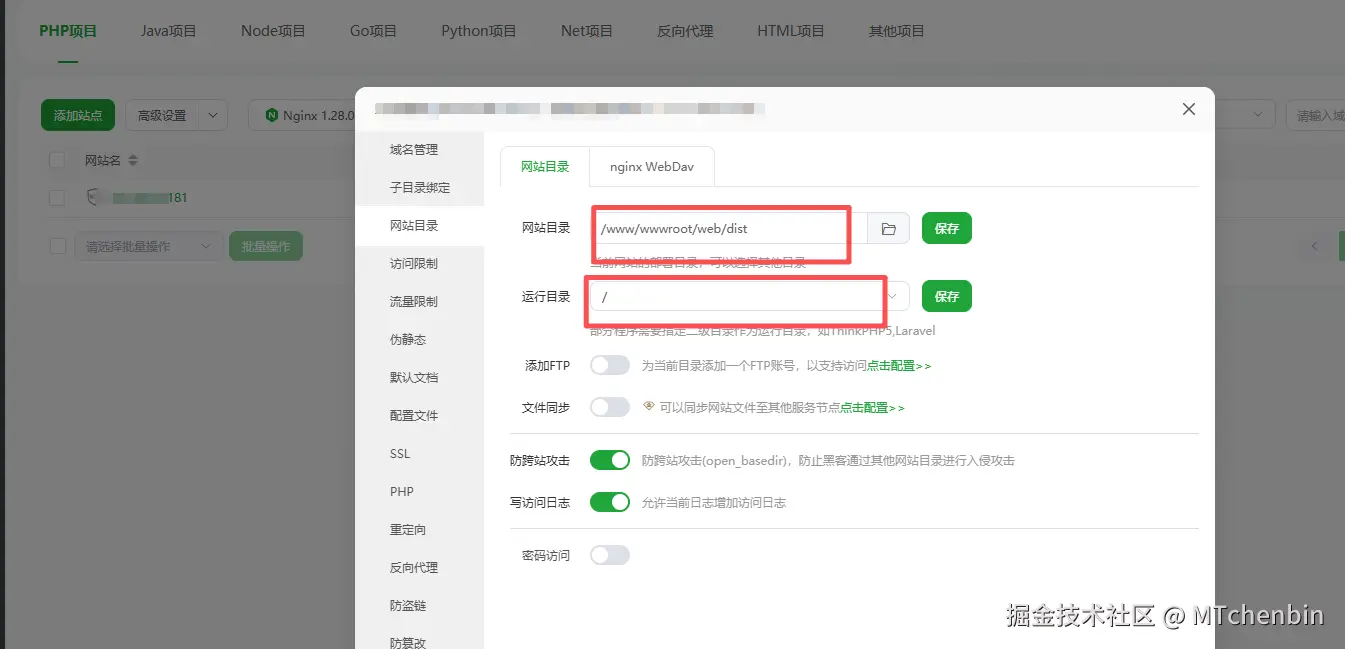Select nginx WebDav tab

pyautogui.click(x=652, y=167)
